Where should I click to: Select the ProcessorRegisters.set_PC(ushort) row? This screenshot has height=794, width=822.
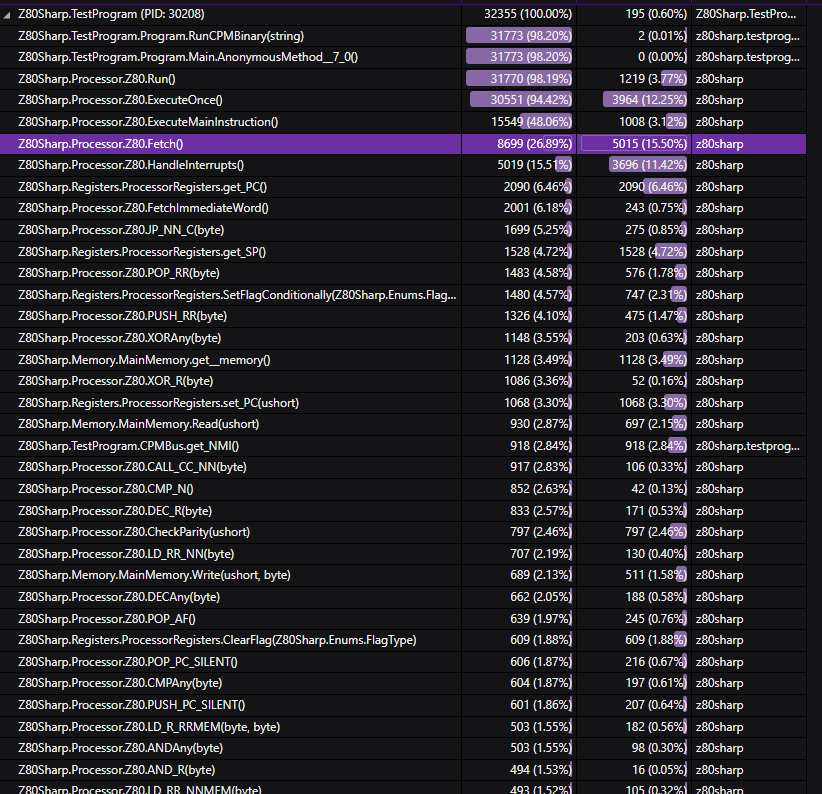tap(403, 403)
